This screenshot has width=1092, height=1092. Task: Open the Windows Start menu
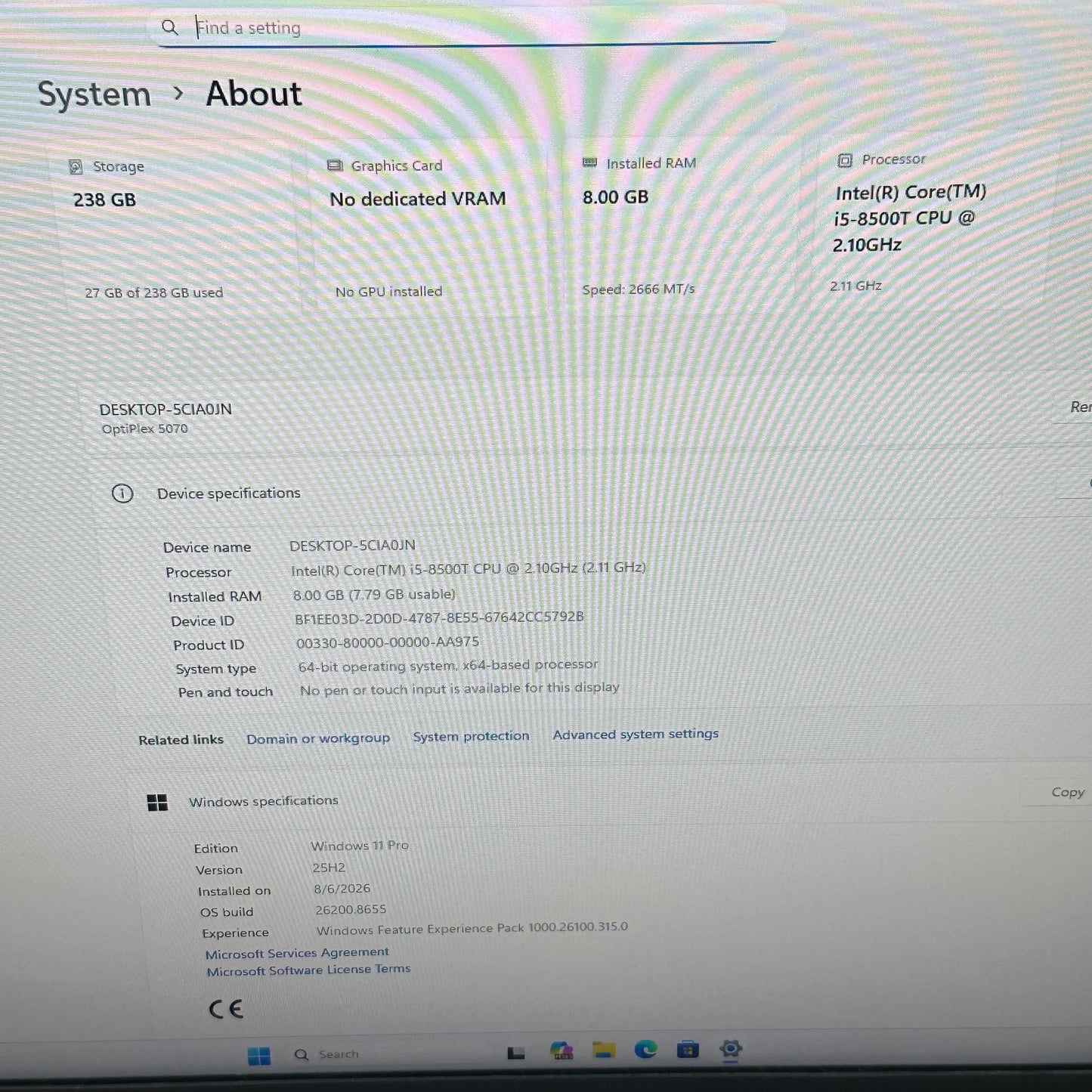[259, 1056]
